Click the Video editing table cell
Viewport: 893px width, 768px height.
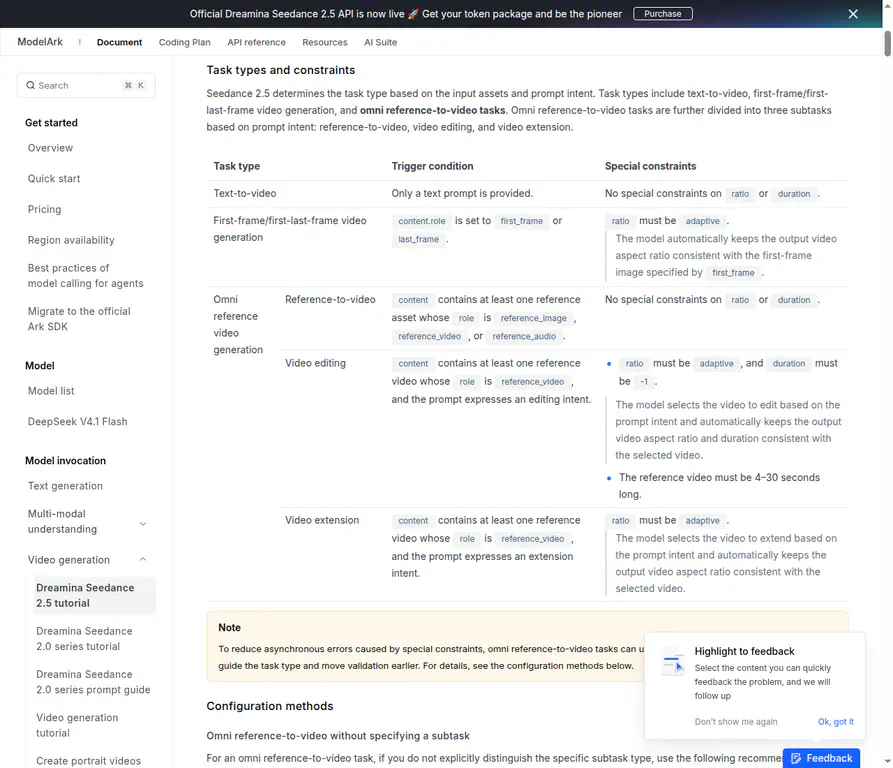[x=316, y=363]
